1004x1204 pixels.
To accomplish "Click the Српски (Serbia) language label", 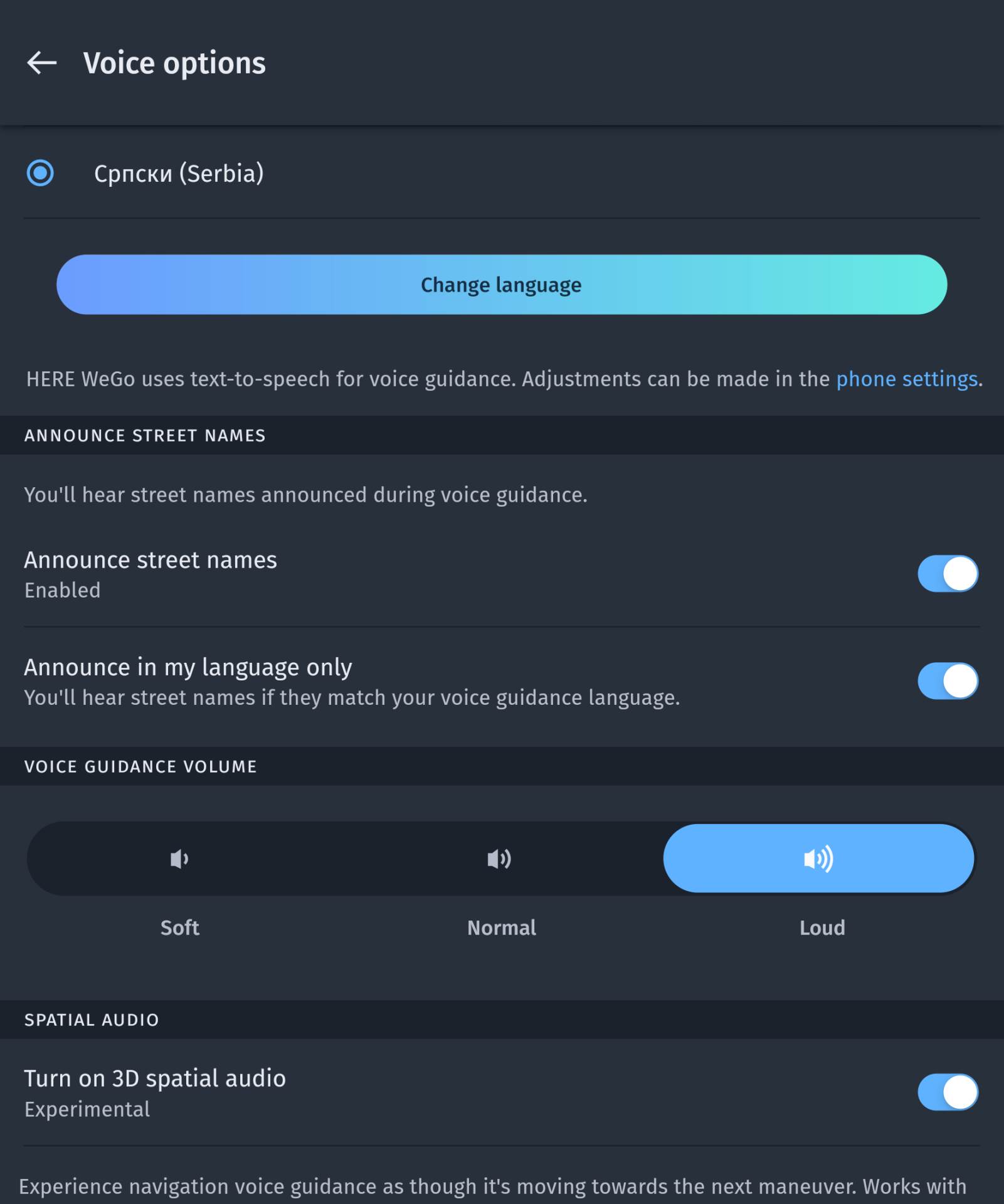I will click(179, 174).
